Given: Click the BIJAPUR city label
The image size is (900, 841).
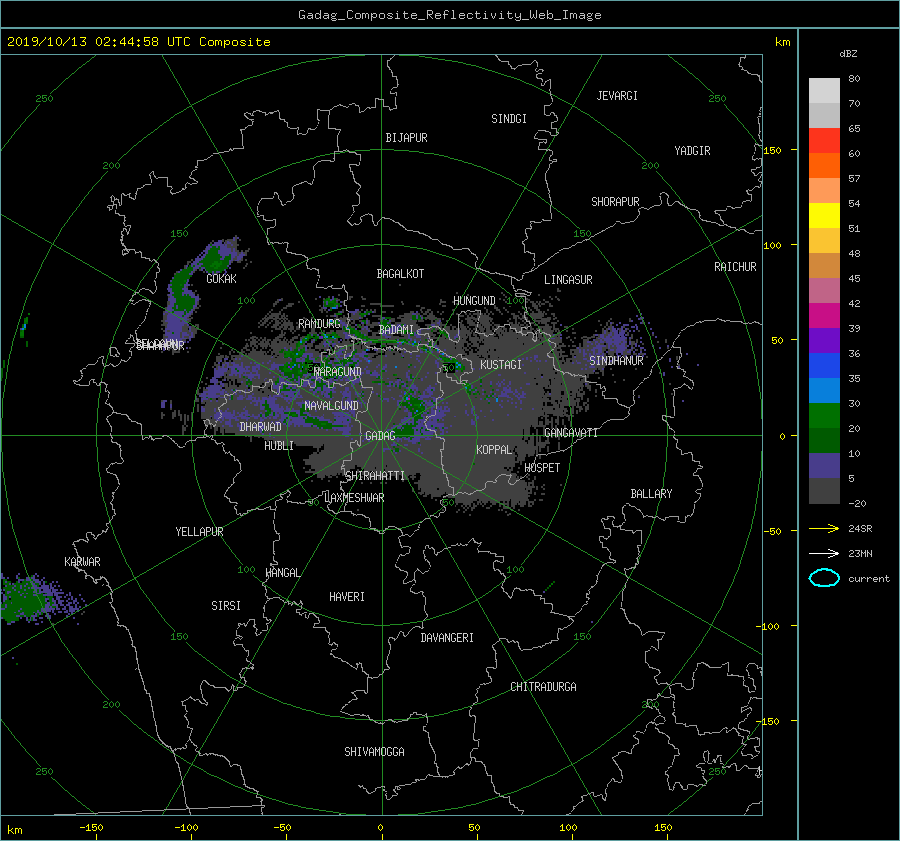Looking at the screenshot, I should (x=406, y=138).
